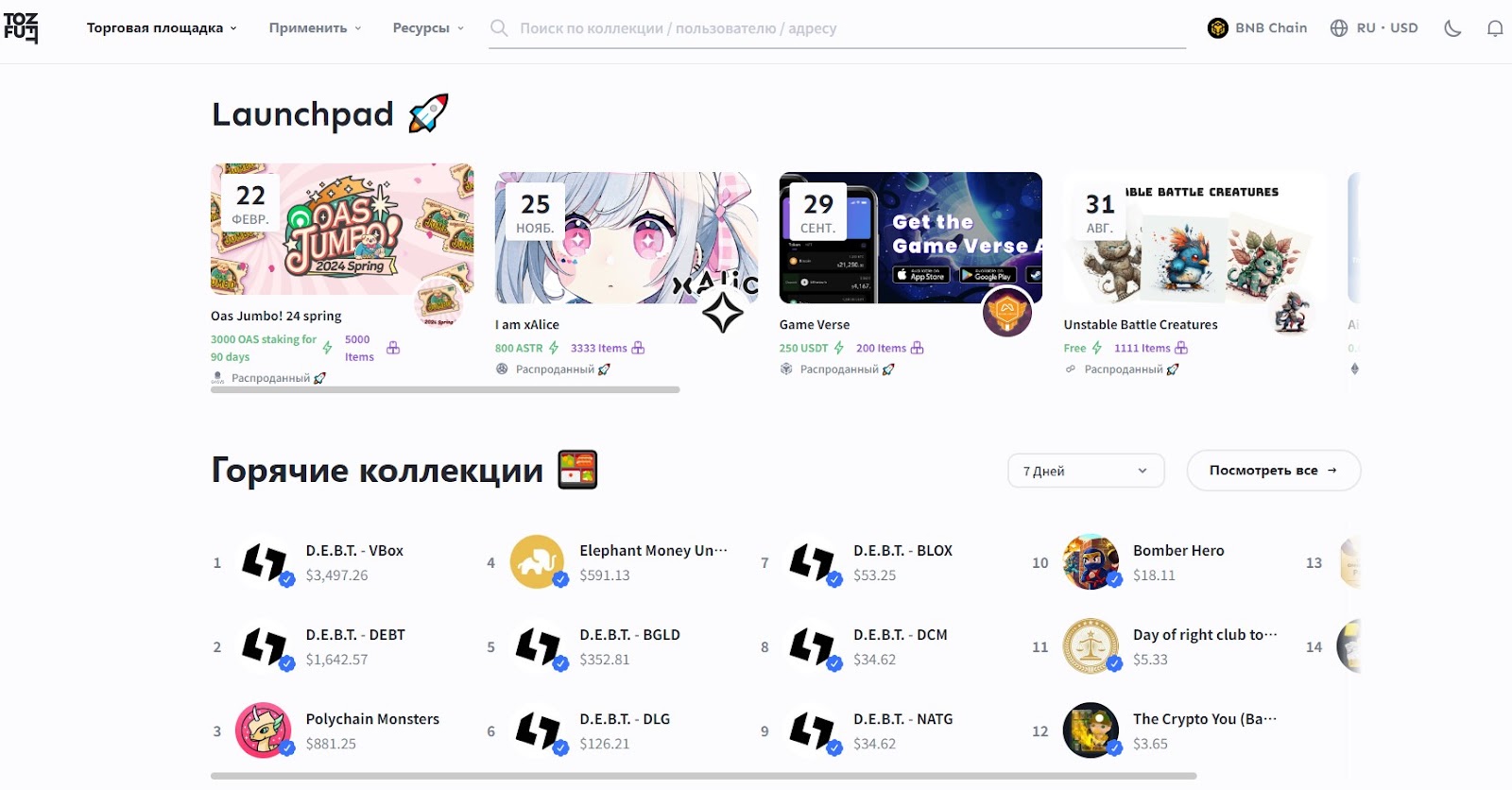This screenshot has width=1512, height=790.
Task: Click the Launchpad horizontal scrollbar
Action: pos(445,389)
